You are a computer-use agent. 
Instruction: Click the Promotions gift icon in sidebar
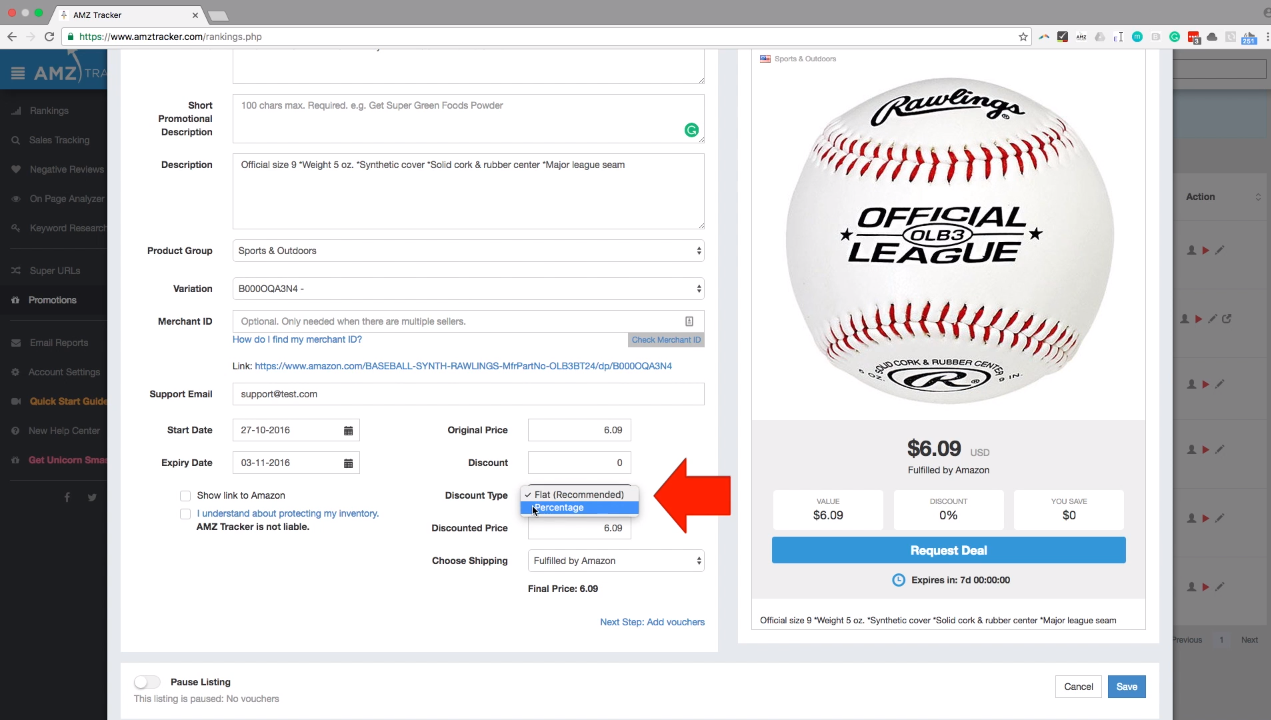click(x=16, y=300)
